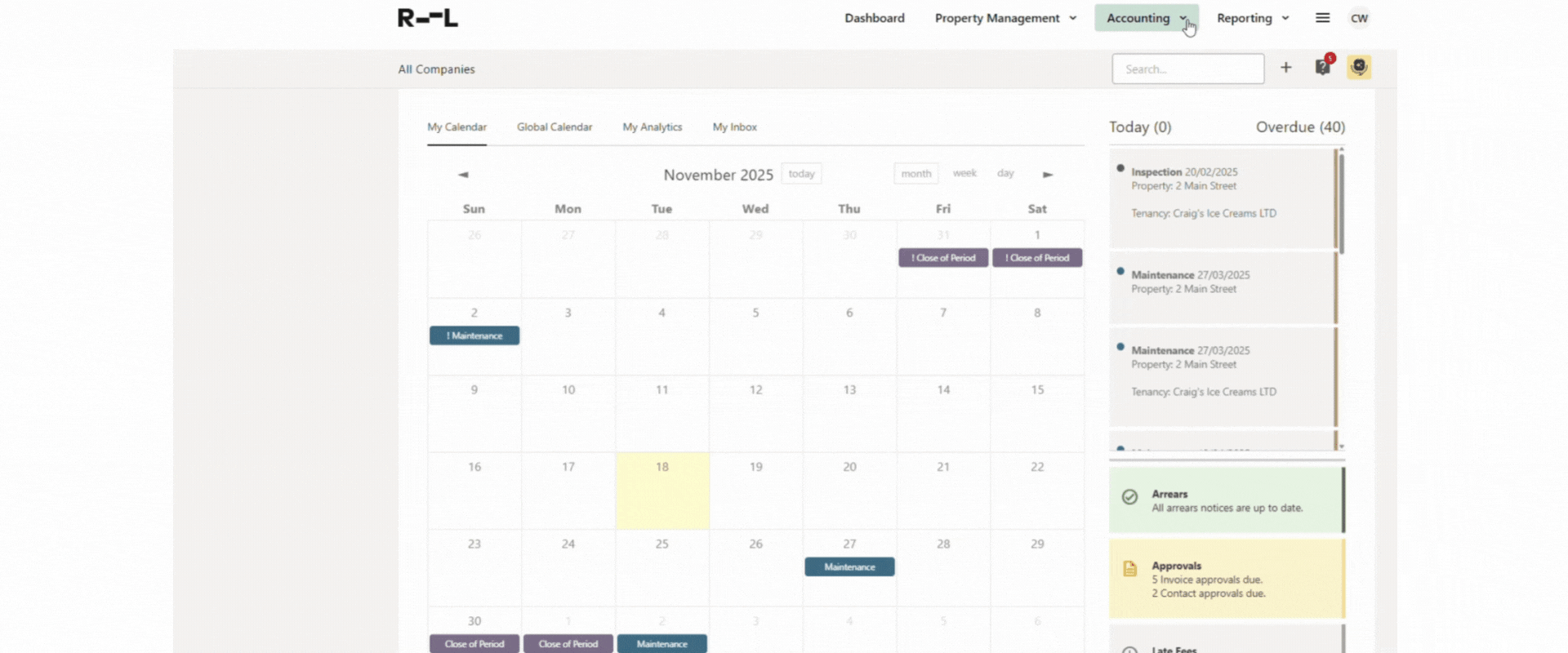Switch calendar to day view
The height and width of the screenshot is (653, 1568).
click(1005, 173)
